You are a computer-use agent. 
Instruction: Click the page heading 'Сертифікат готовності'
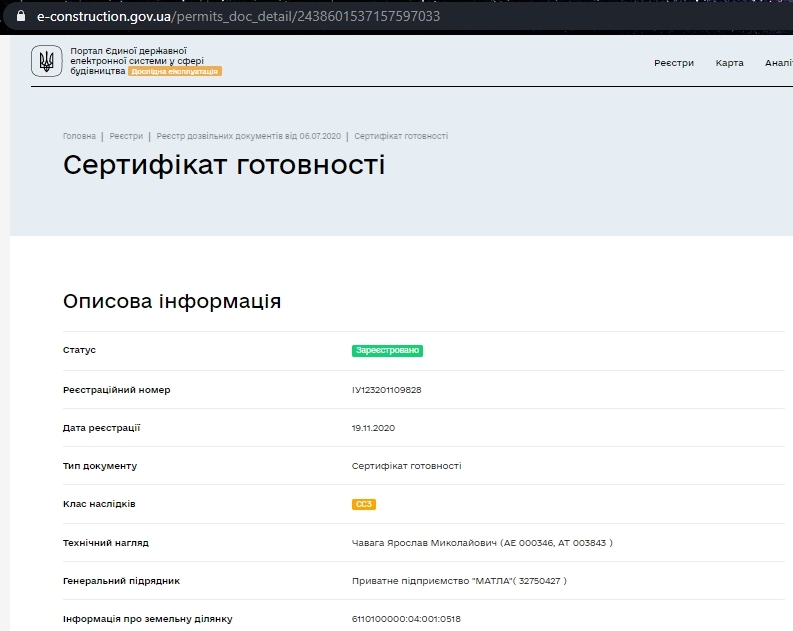224,165
